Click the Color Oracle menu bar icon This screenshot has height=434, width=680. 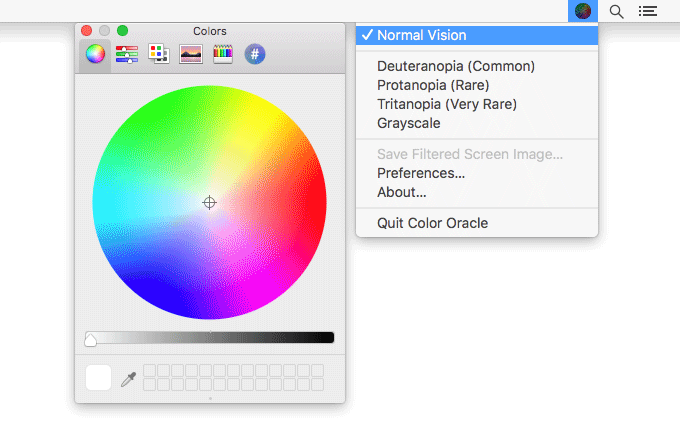583,11
